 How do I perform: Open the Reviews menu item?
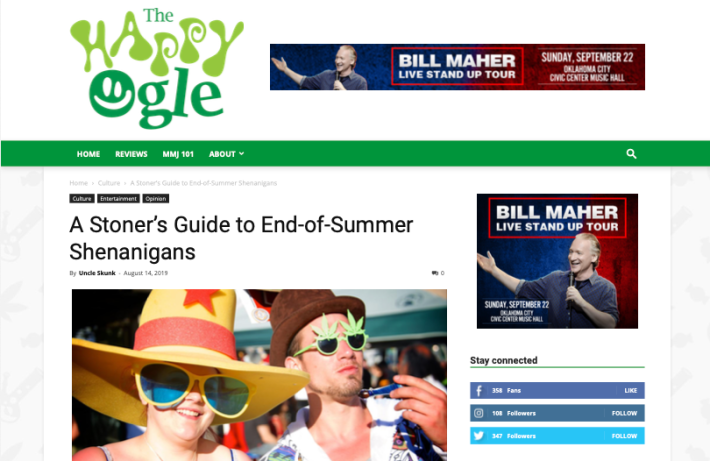tap(131, 154)
